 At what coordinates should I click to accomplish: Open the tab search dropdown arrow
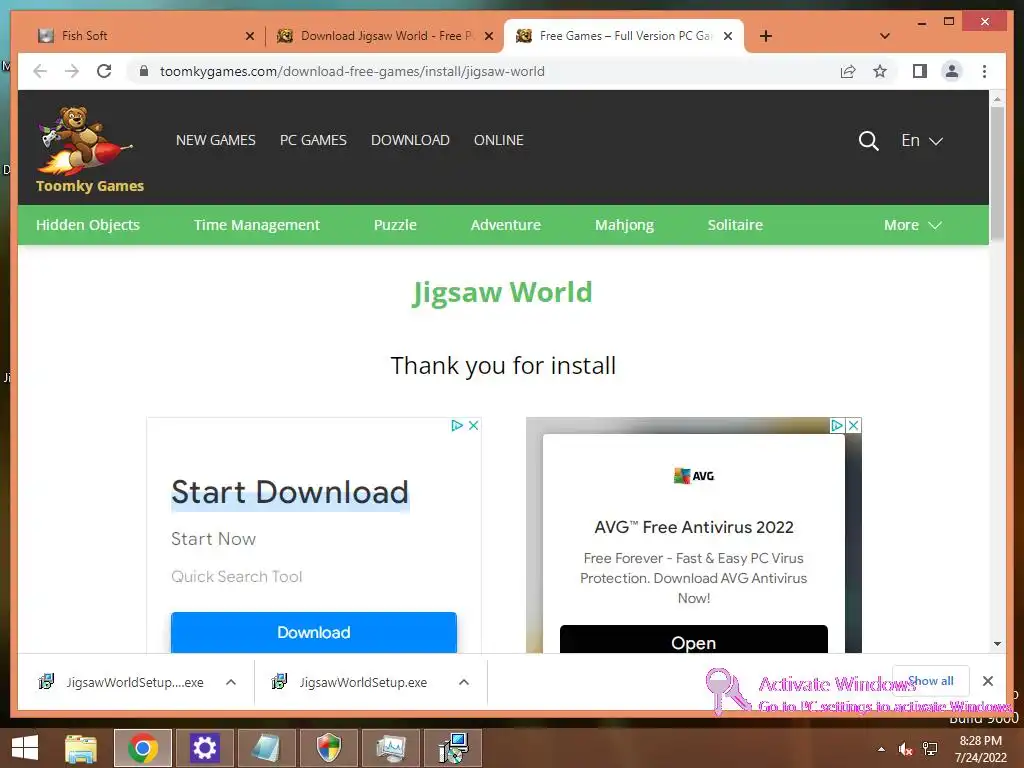tap(885, 36)
